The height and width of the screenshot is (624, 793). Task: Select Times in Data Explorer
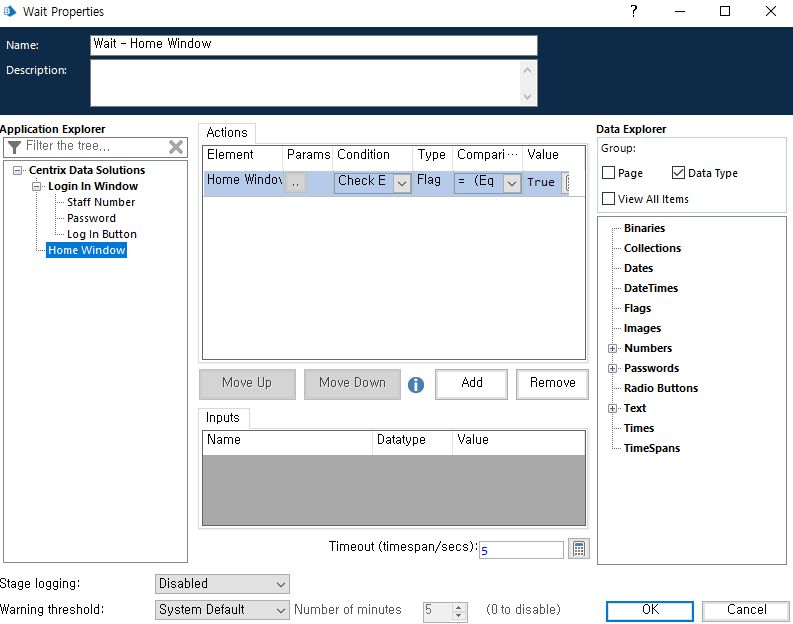(639, 428)
